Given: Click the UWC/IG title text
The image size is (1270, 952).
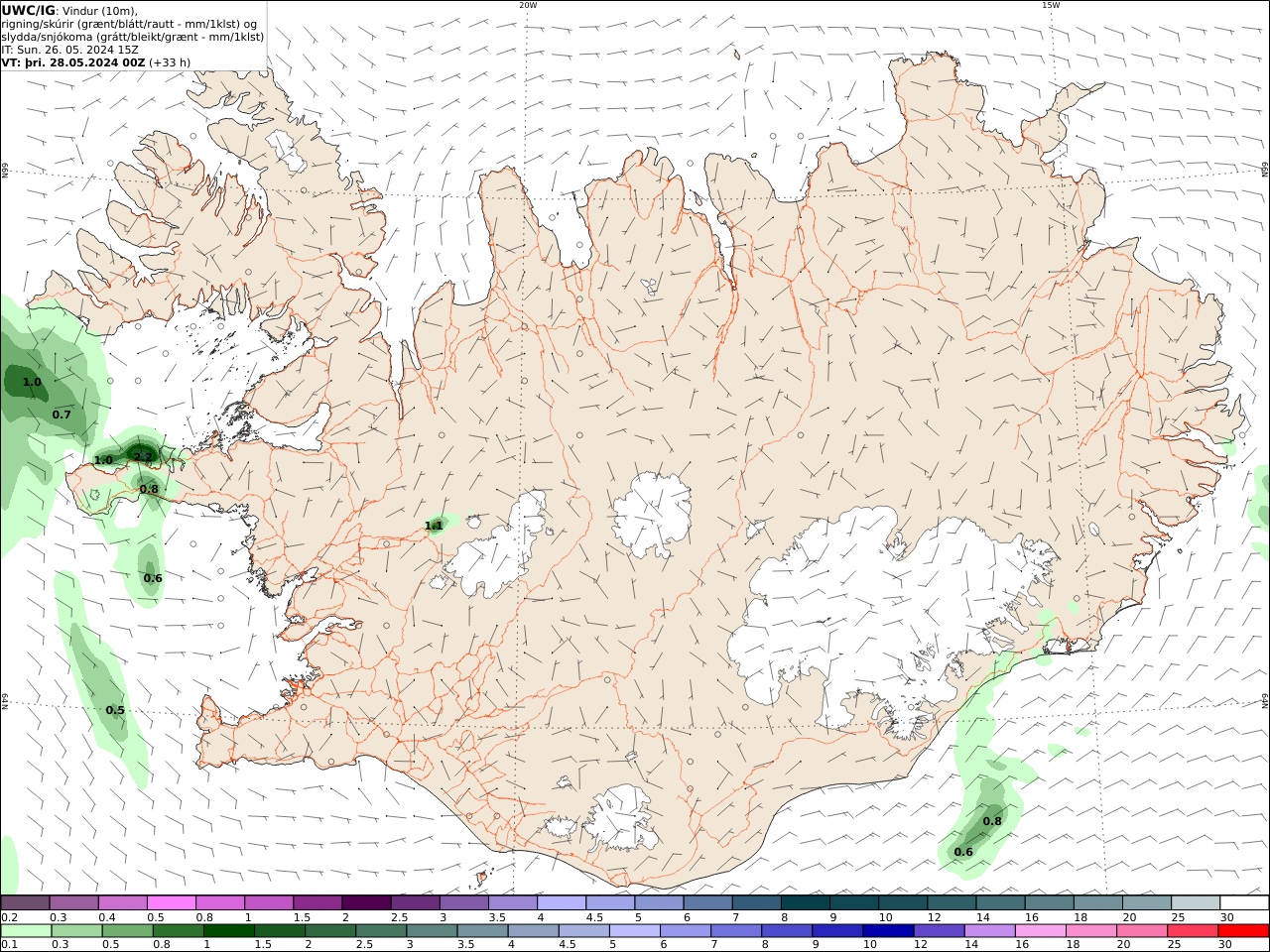Looking at the screenshot, I should click(29, 10).
